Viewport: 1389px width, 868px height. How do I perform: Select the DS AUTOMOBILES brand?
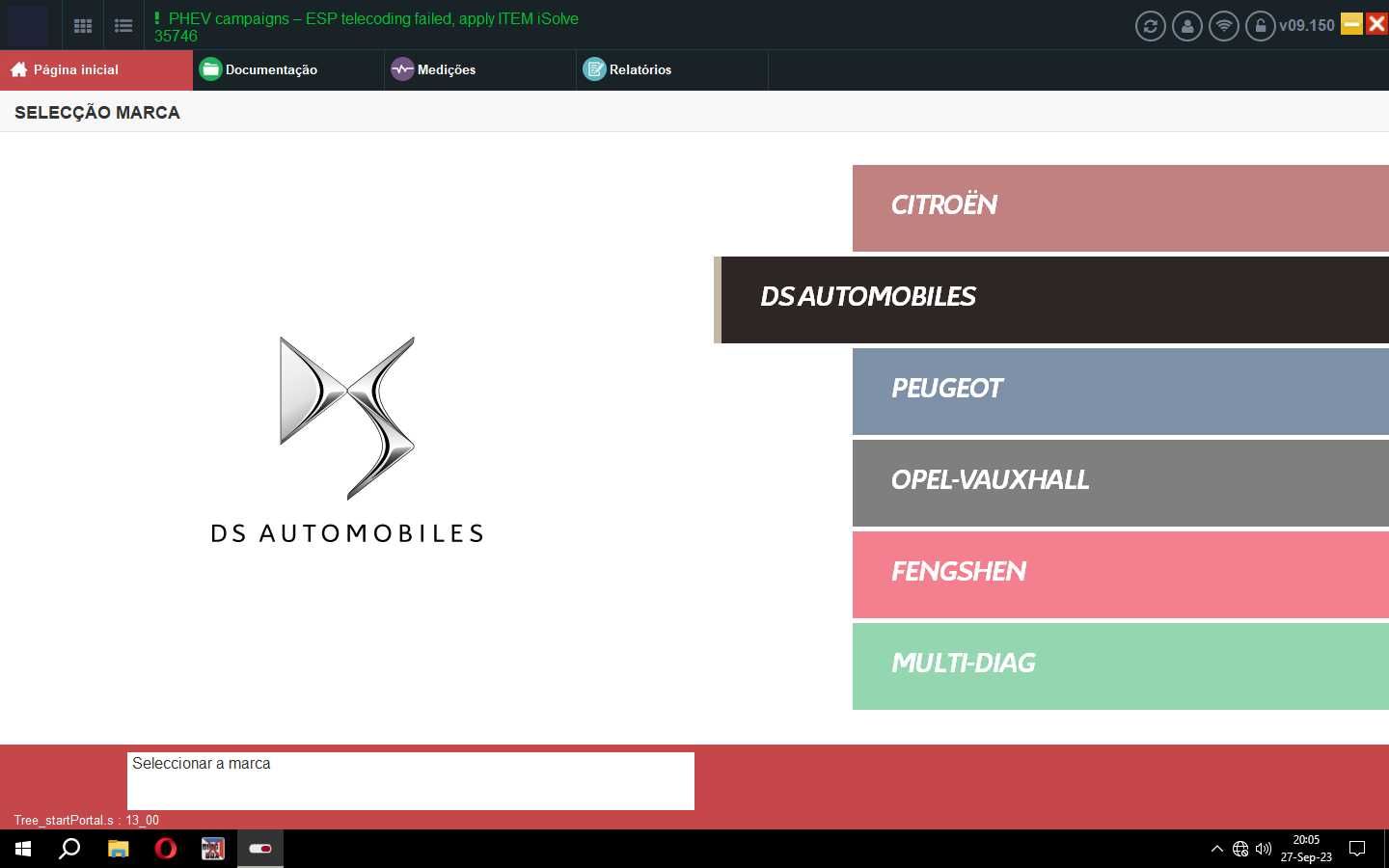point(1051,299)
